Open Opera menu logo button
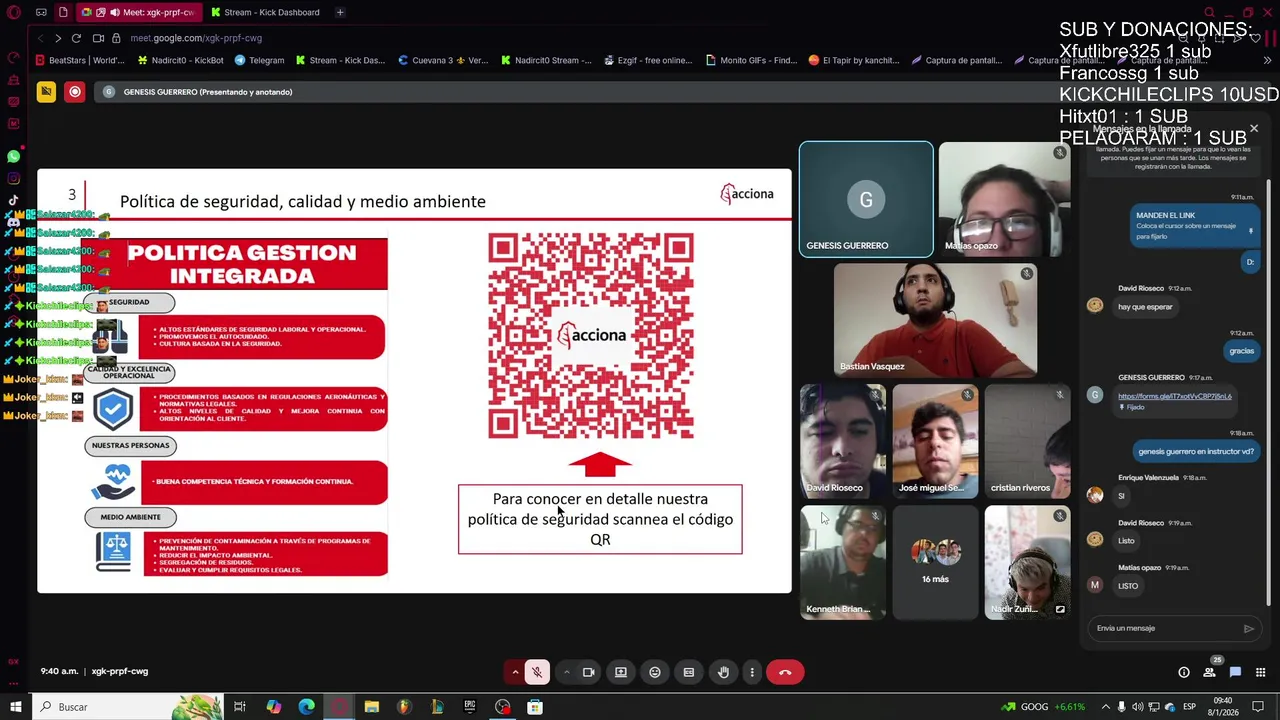 click(14, 12)
